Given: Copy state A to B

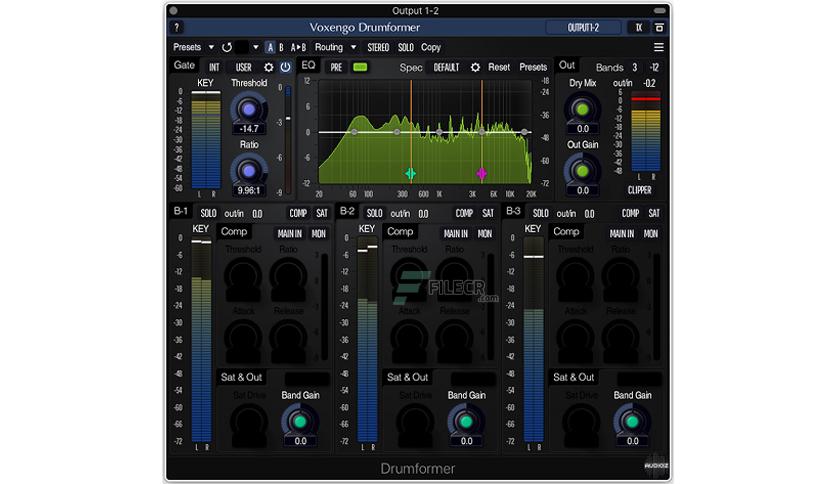Looking at the screenshot, I should [x=298, y=47].
